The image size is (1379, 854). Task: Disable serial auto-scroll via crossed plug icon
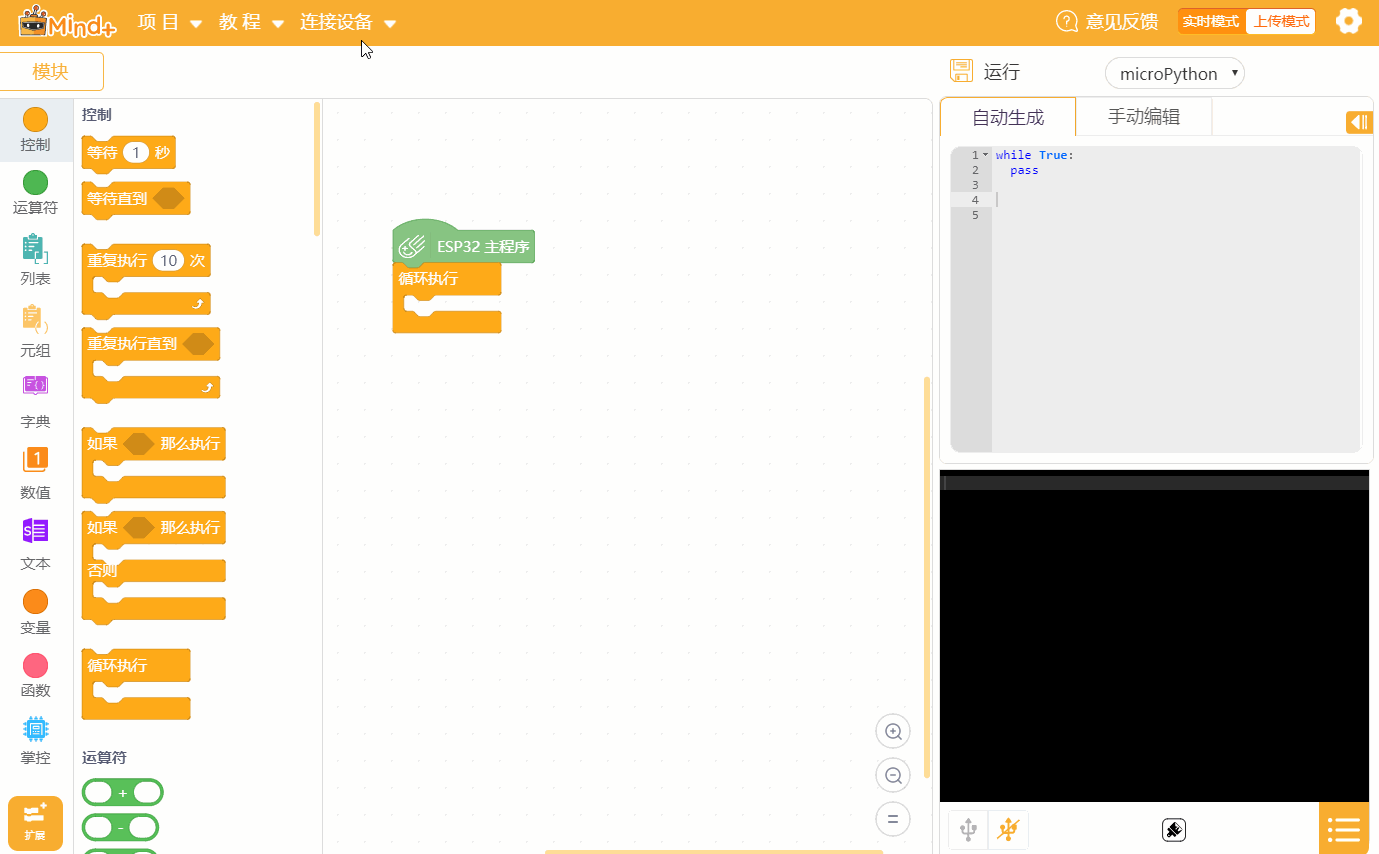click(x=1008, y=829)
